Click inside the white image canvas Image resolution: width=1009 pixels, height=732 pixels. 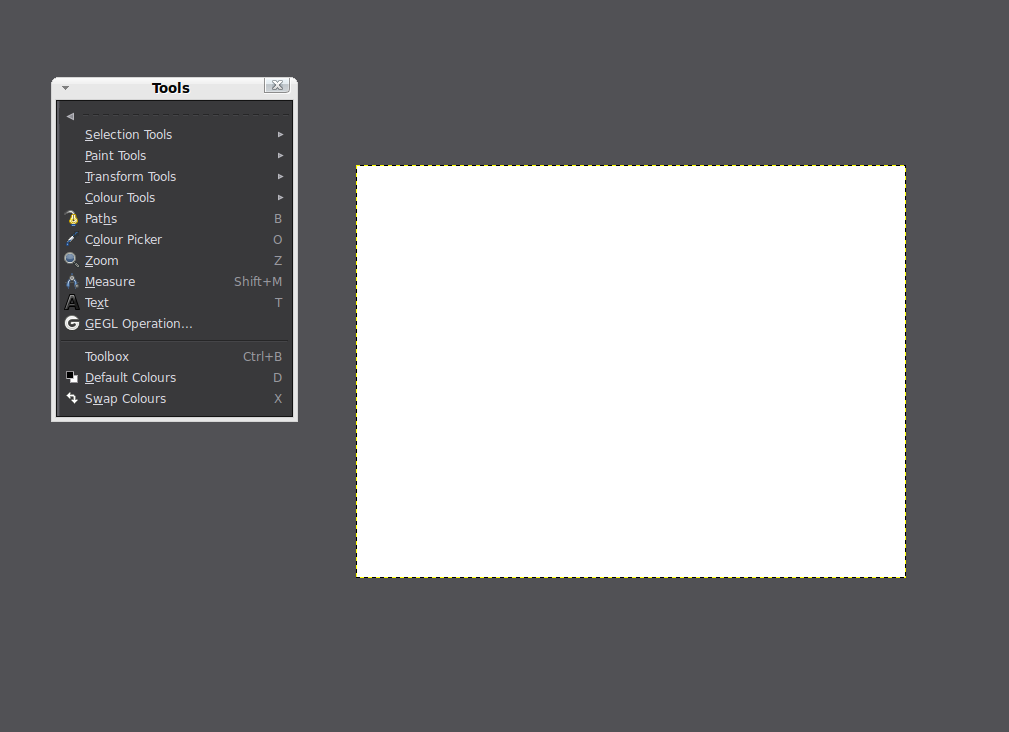click(631, 372)
